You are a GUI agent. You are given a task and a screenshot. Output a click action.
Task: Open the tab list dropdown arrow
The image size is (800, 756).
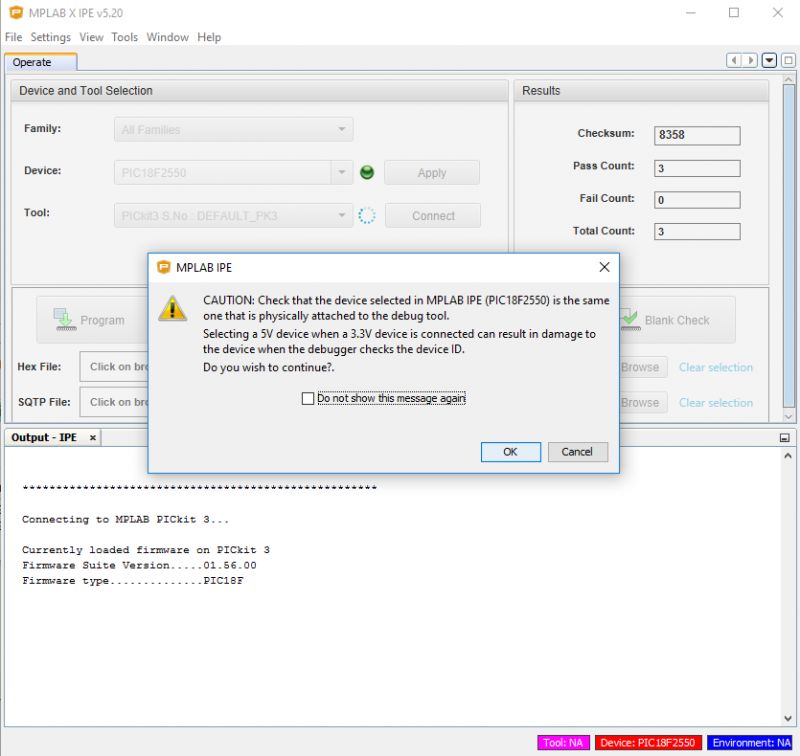pyautogui.click(x=769, y=60)
